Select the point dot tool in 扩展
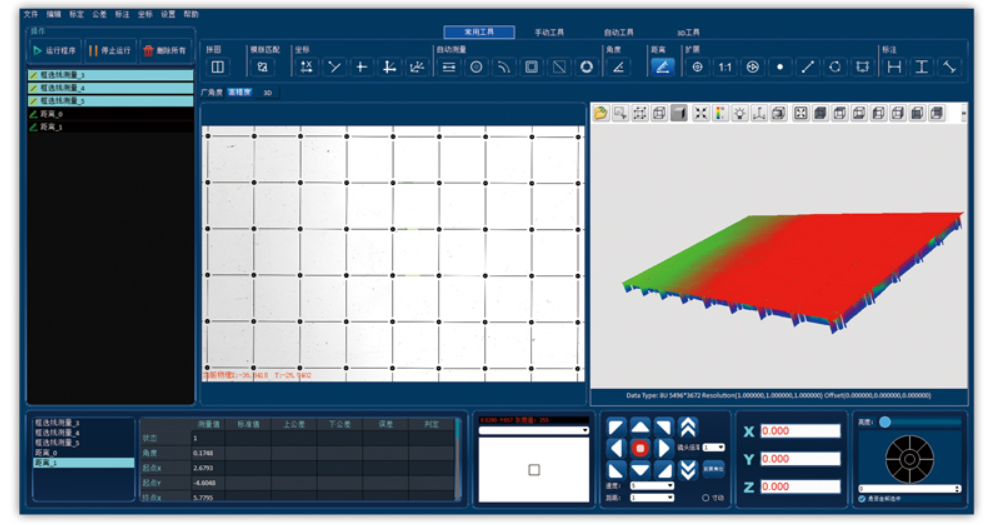Viewport: 990px width, 525px height. pos(780,67)
